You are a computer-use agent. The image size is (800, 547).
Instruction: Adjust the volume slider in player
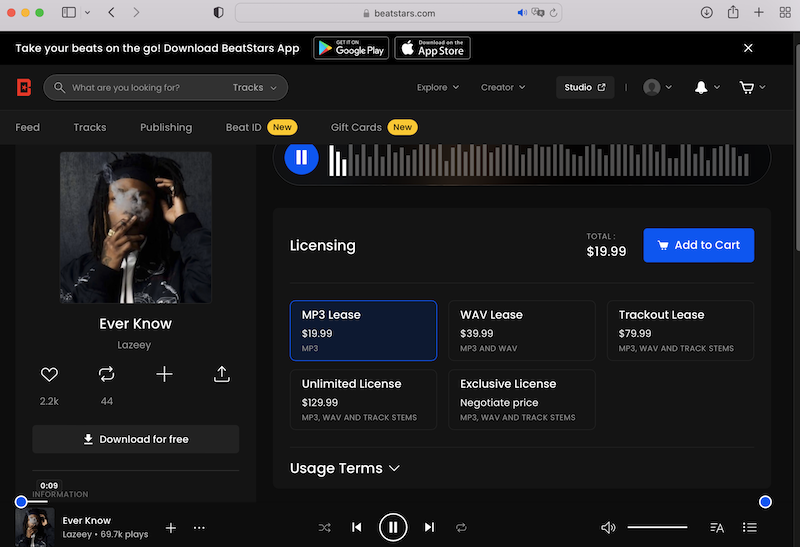pyautogui.click(x=657, y=527)
